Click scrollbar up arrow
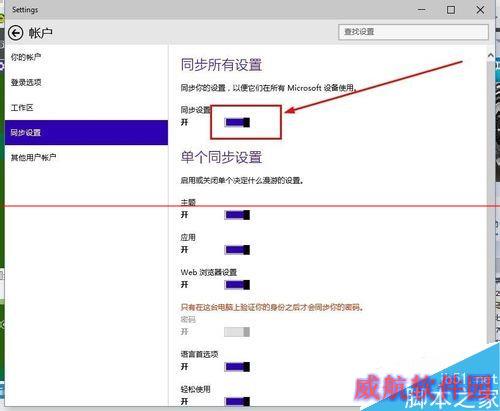The image size is (500, 411). (491, 55)
